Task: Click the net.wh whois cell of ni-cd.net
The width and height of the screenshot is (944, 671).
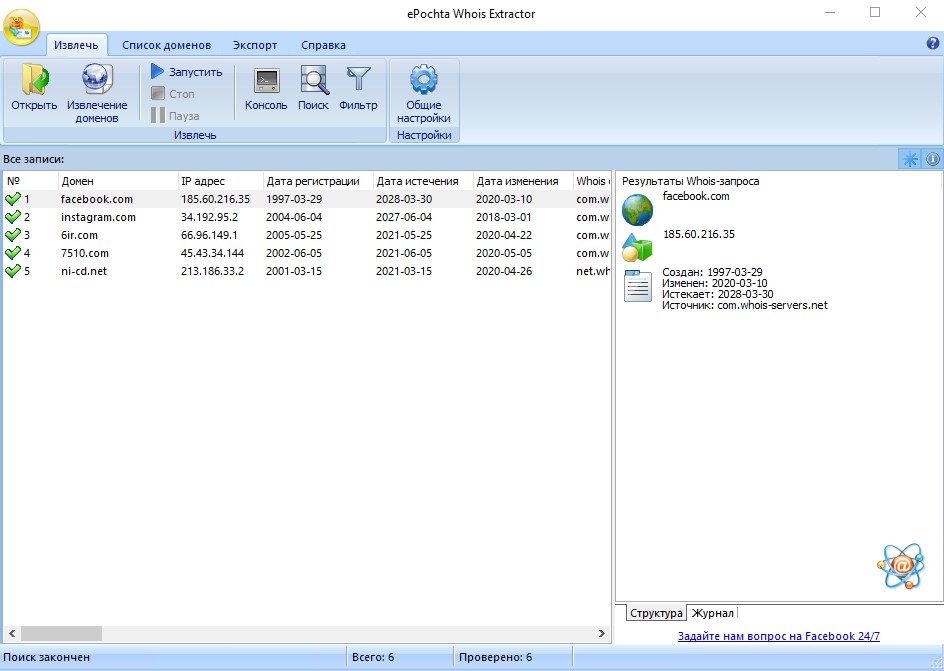Action: [592, 271]
